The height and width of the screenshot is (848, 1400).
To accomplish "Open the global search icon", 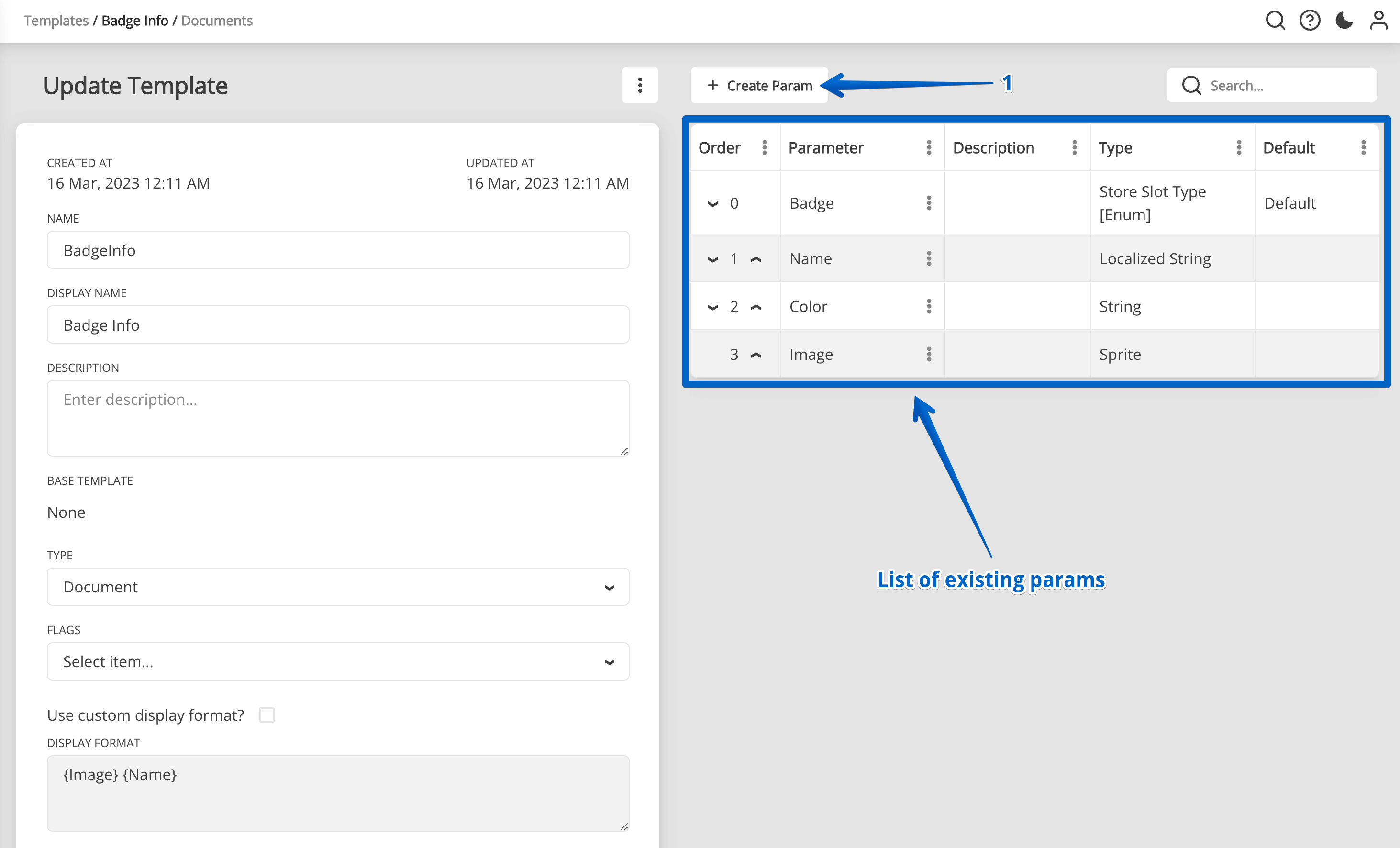I will (x=1276, y=21).
